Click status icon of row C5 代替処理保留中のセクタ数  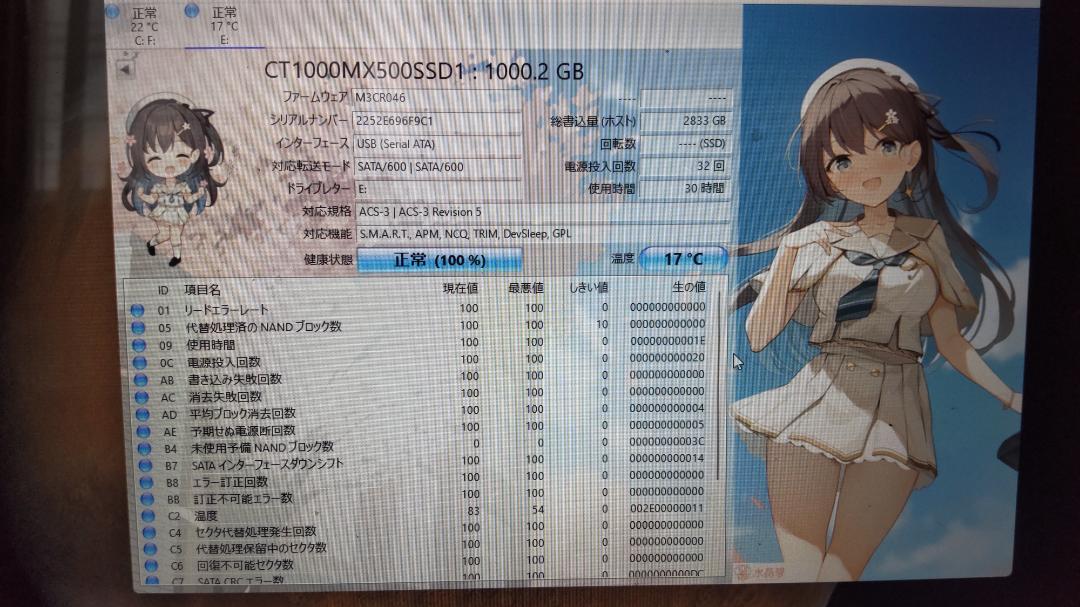[150, 549]
